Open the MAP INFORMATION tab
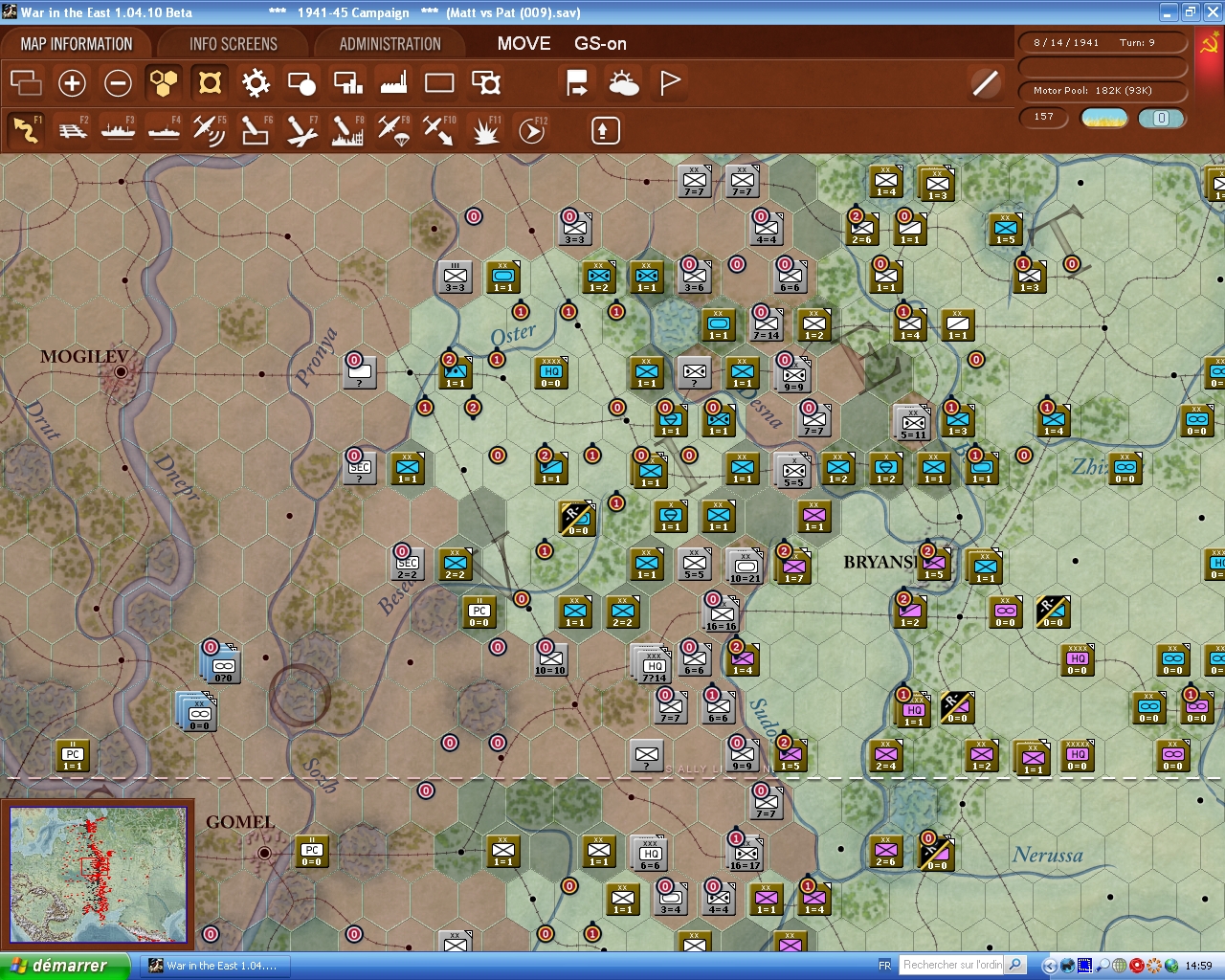1225x980 pixels. click(x=77, y=44)
